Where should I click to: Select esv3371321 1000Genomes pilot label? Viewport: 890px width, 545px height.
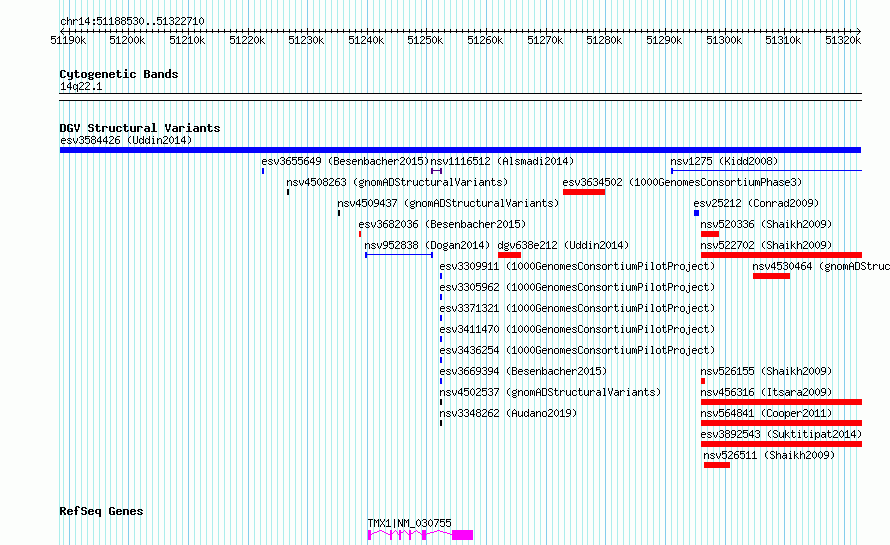click(x=577, y=308)
